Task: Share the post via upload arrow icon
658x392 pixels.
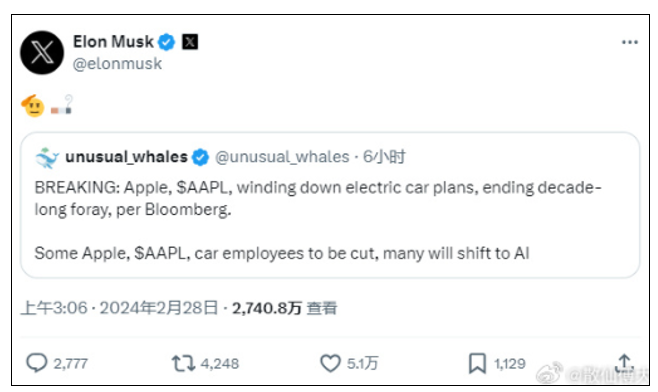Action: (624, 363)
